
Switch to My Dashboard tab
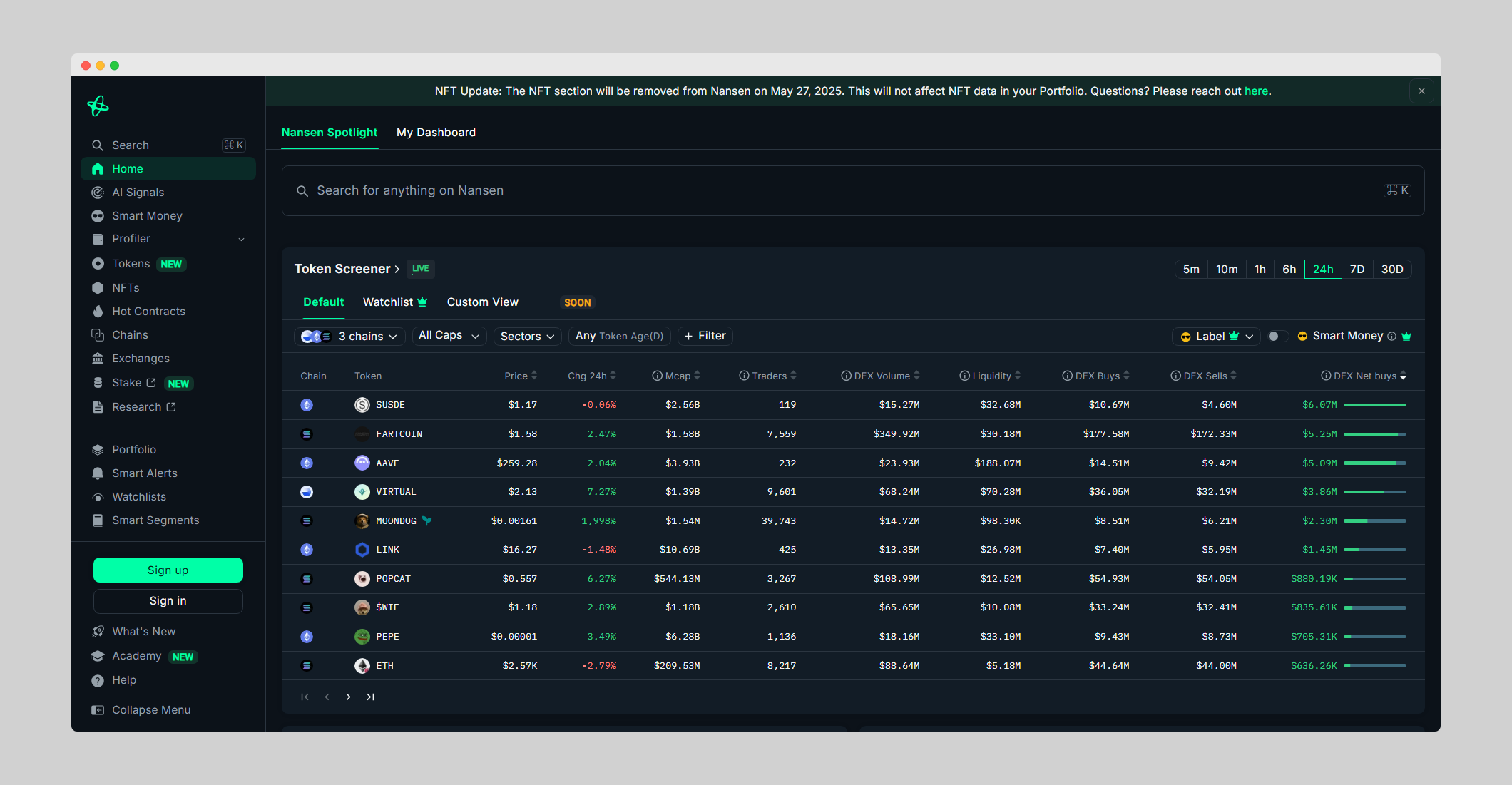click(x=436, y=133)
